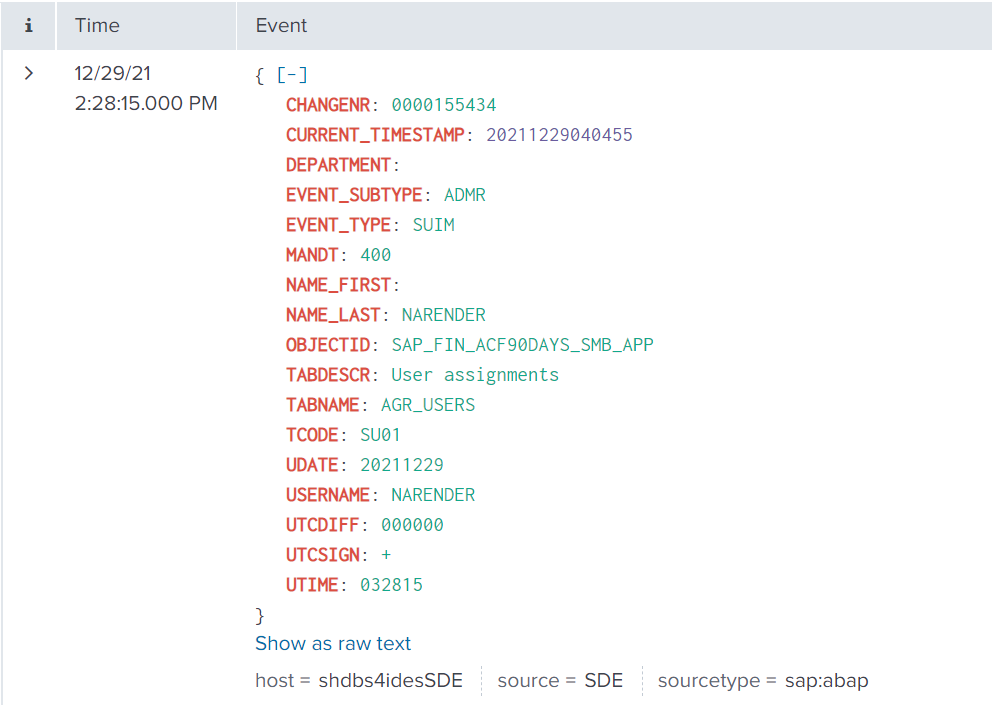This screenshot has height=705, width=992.
Task: Expand the event row chevron
Action: (29, 73)
